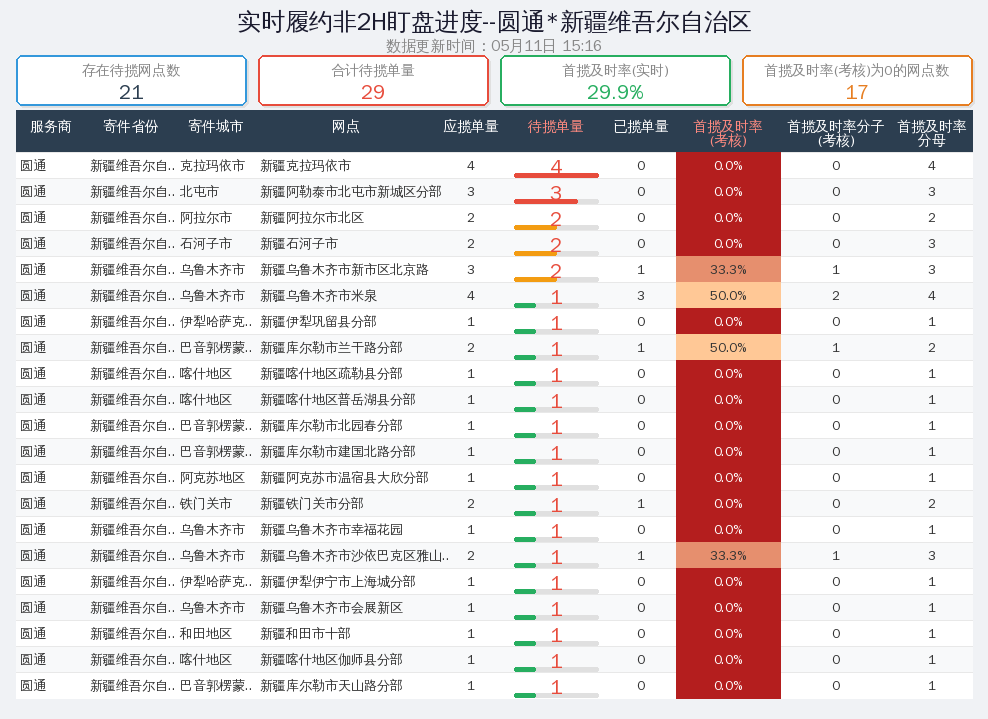Click the 网点 column header

[345, 127]
